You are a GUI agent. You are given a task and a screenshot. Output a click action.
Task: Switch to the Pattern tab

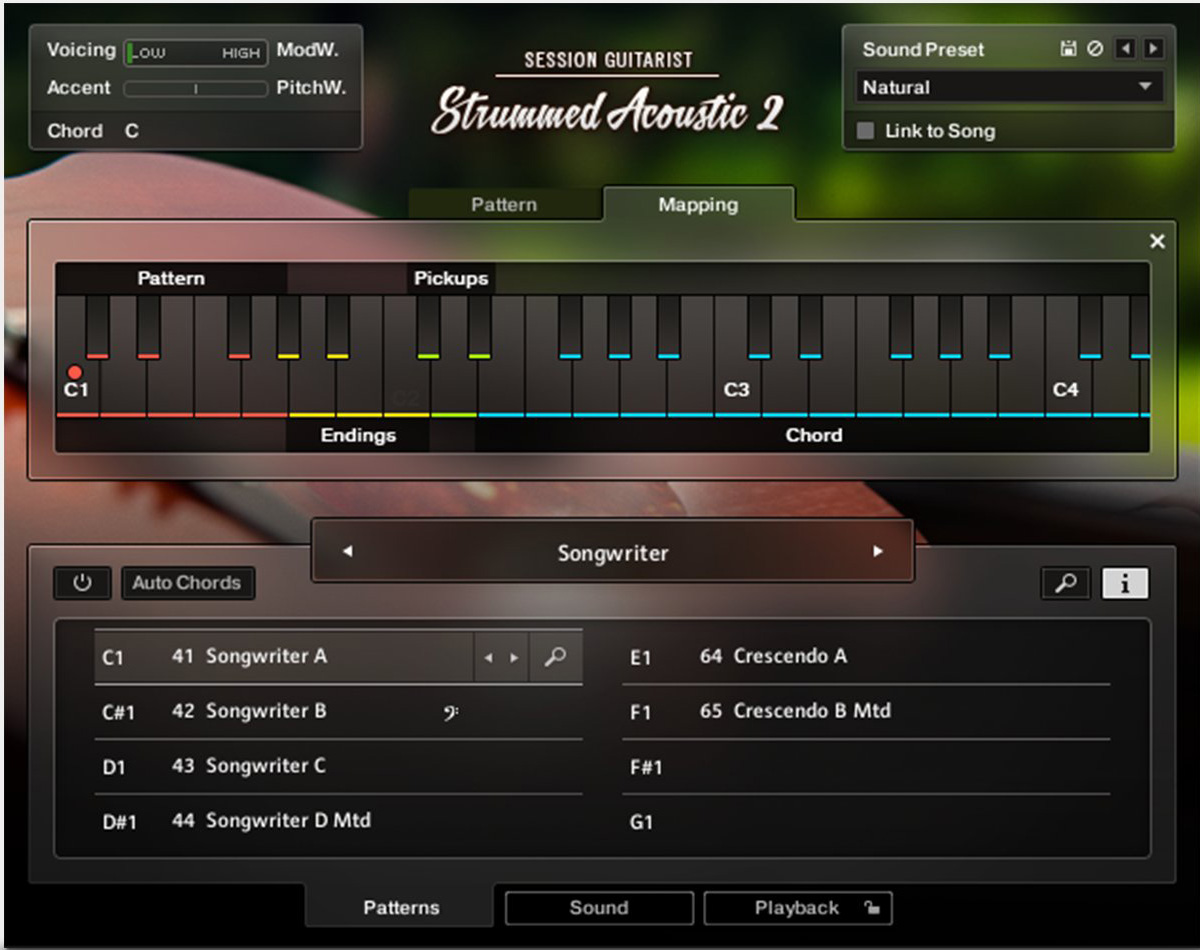tap(504, 204)
